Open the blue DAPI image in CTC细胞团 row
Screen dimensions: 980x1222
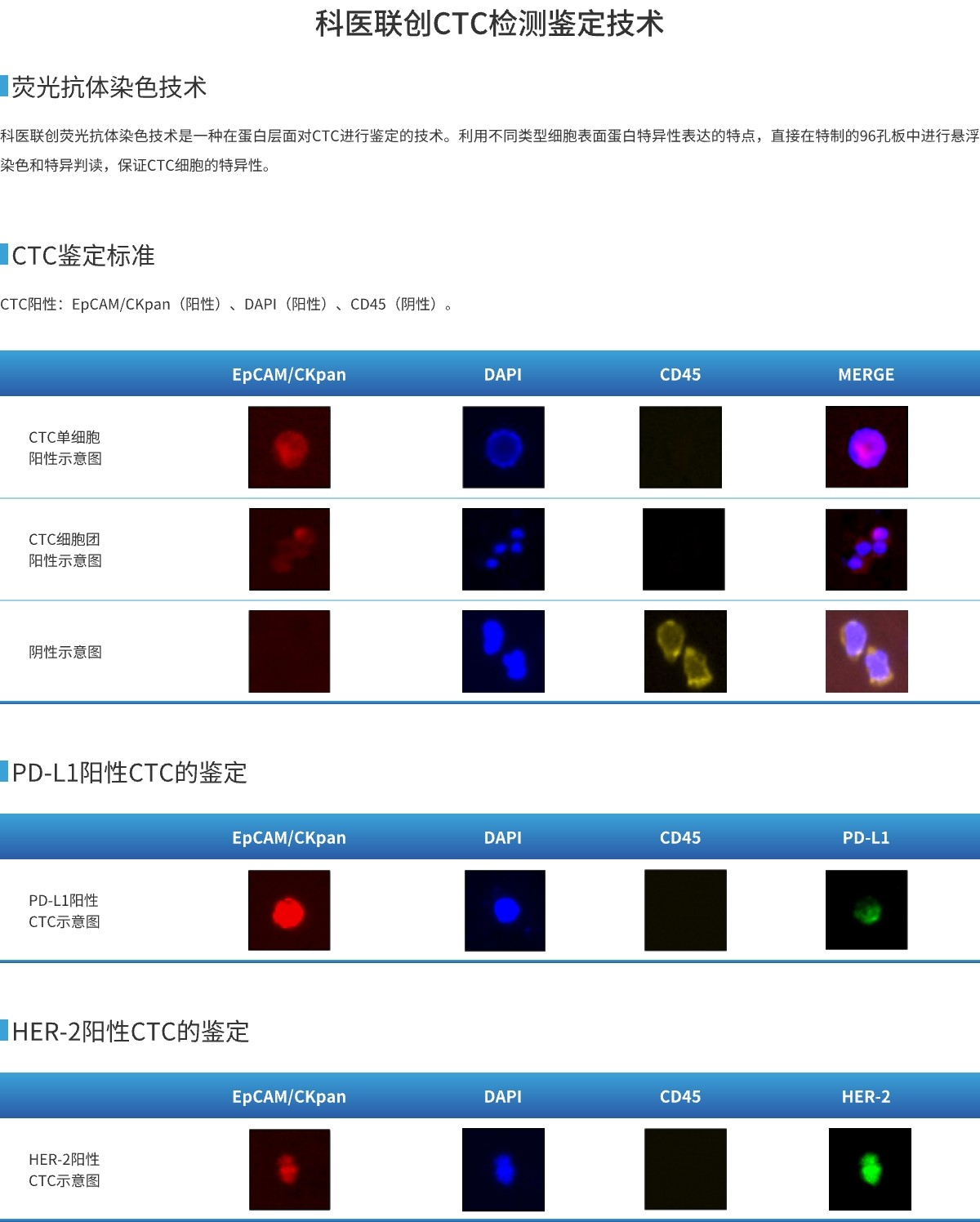click(503, 549)
